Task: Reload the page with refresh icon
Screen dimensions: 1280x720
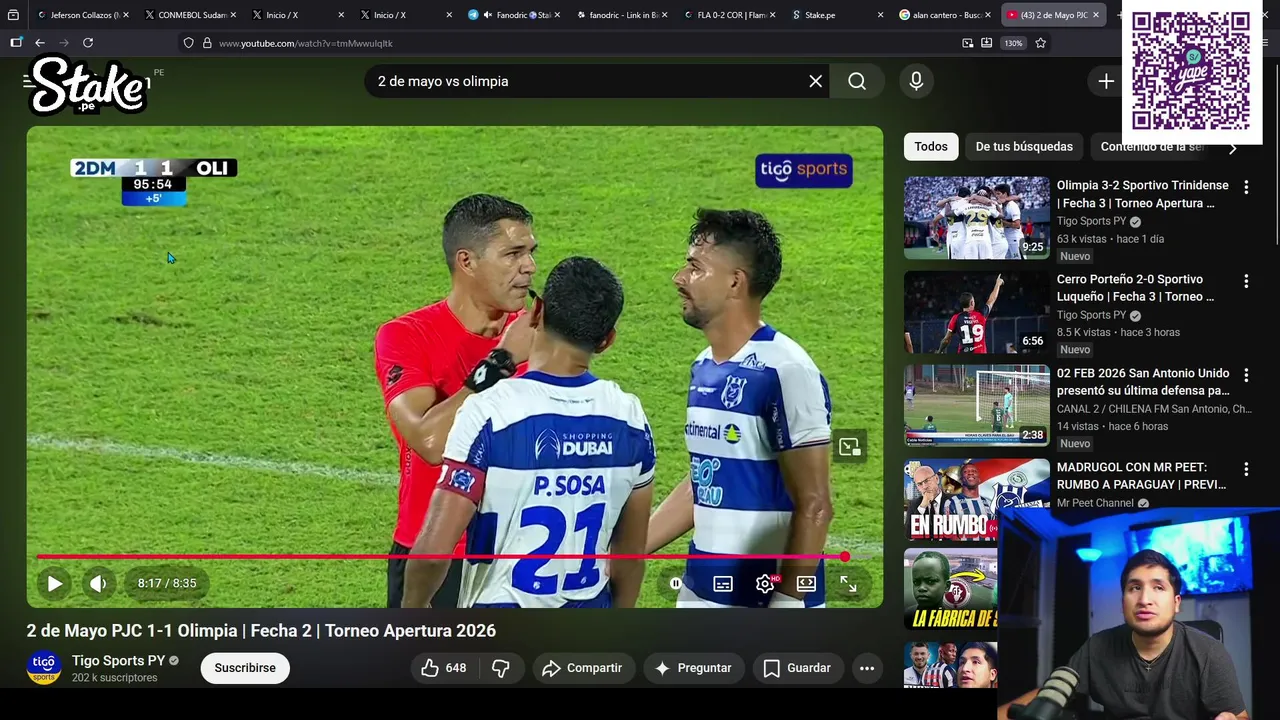Action: 88,43
